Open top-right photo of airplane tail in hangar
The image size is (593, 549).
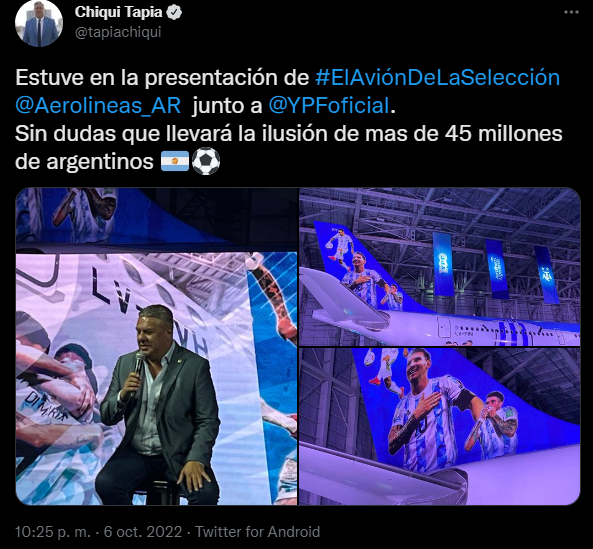[x=439, y=267]
